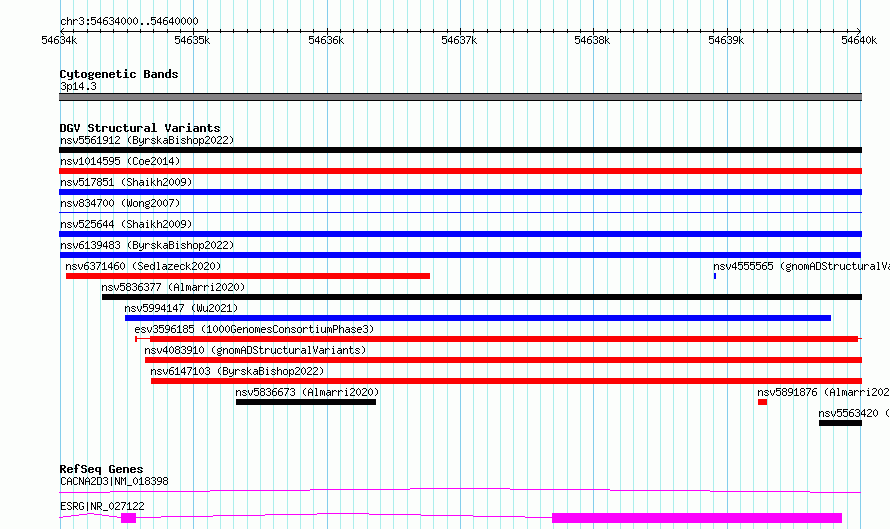Click the 54636k ruler tick

click(326, 40)
